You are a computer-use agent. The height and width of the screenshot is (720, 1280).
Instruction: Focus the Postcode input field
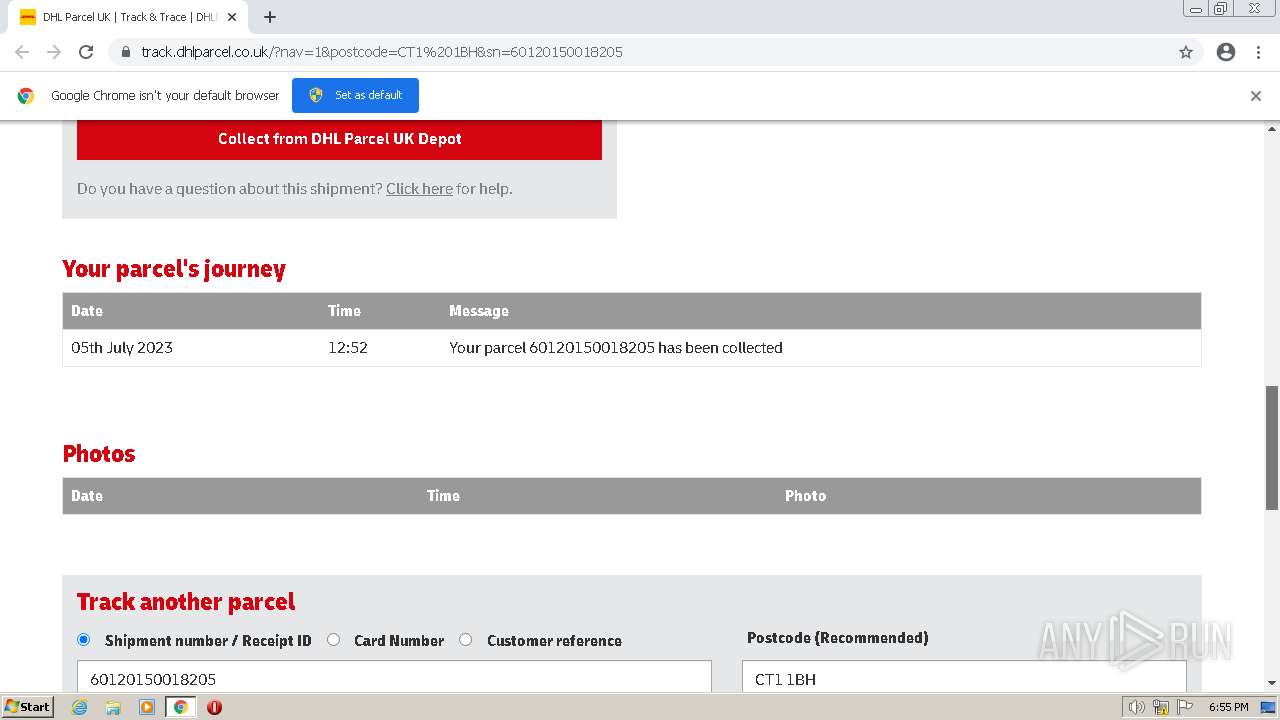(x=964, y=678)
